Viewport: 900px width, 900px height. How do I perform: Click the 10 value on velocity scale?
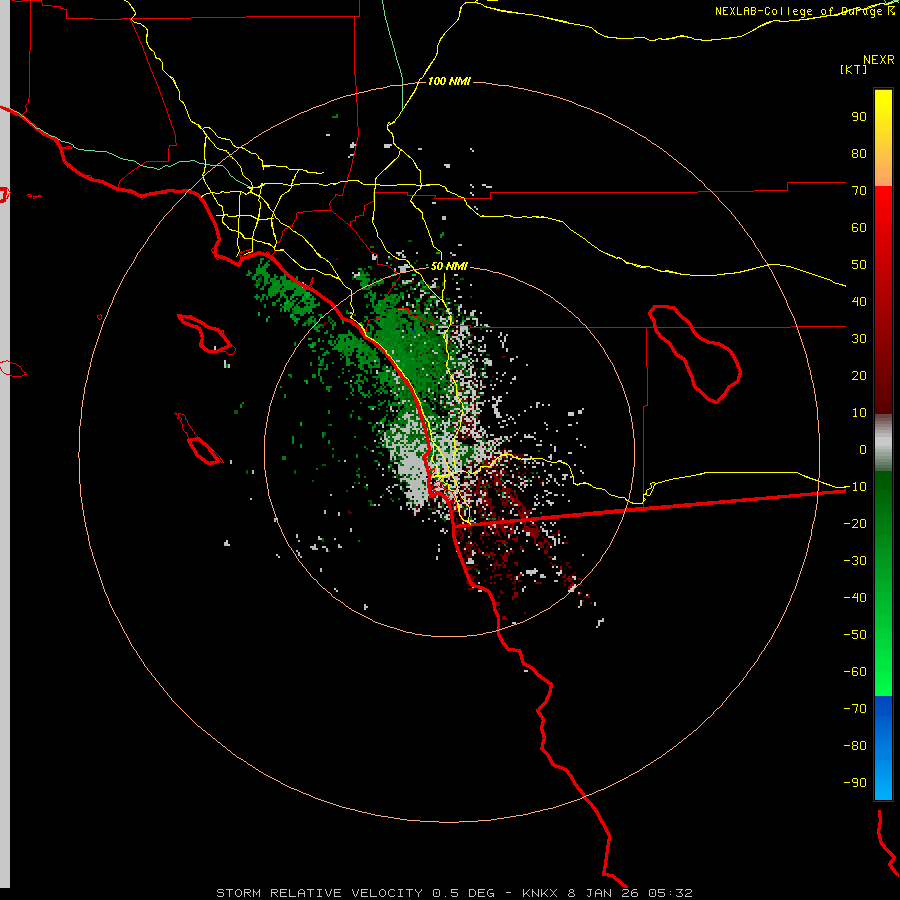(859, 413)
